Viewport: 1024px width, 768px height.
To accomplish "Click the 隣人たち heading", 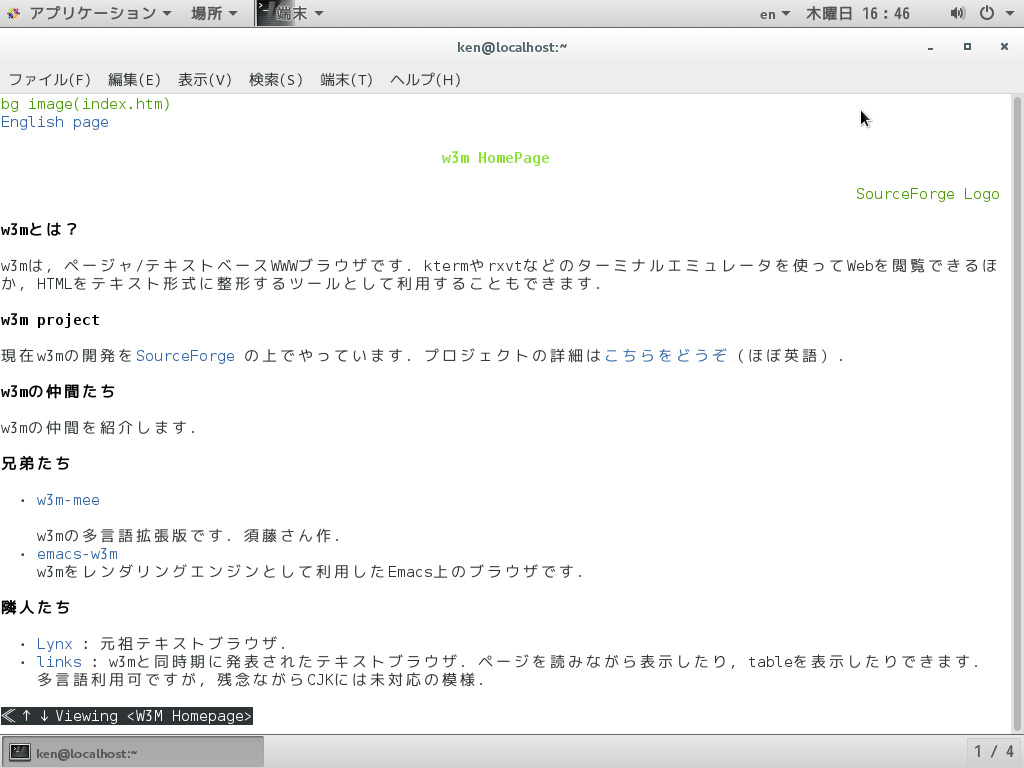I will 35,608.
